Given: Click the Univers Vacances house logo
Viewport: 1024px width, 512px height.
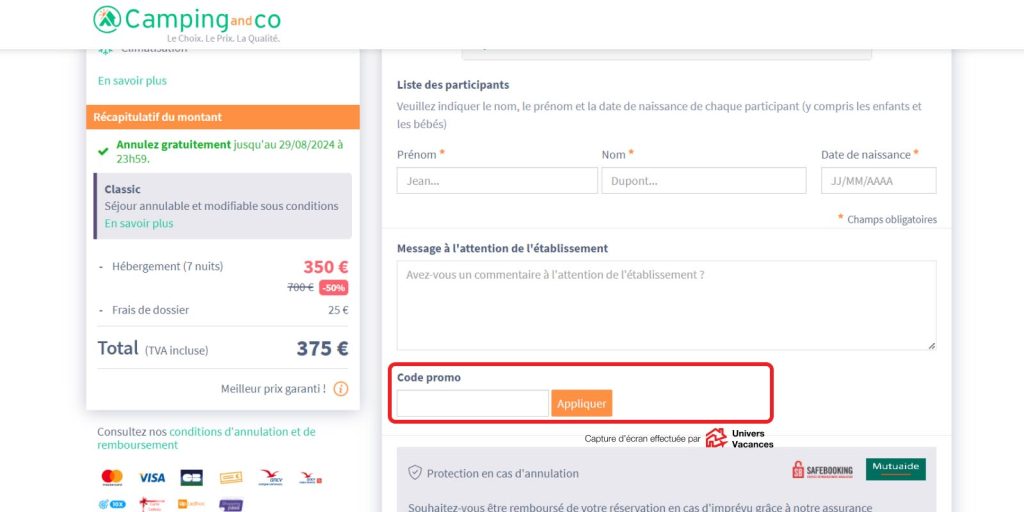Looking at the screenshot, I should click(716, 438).
